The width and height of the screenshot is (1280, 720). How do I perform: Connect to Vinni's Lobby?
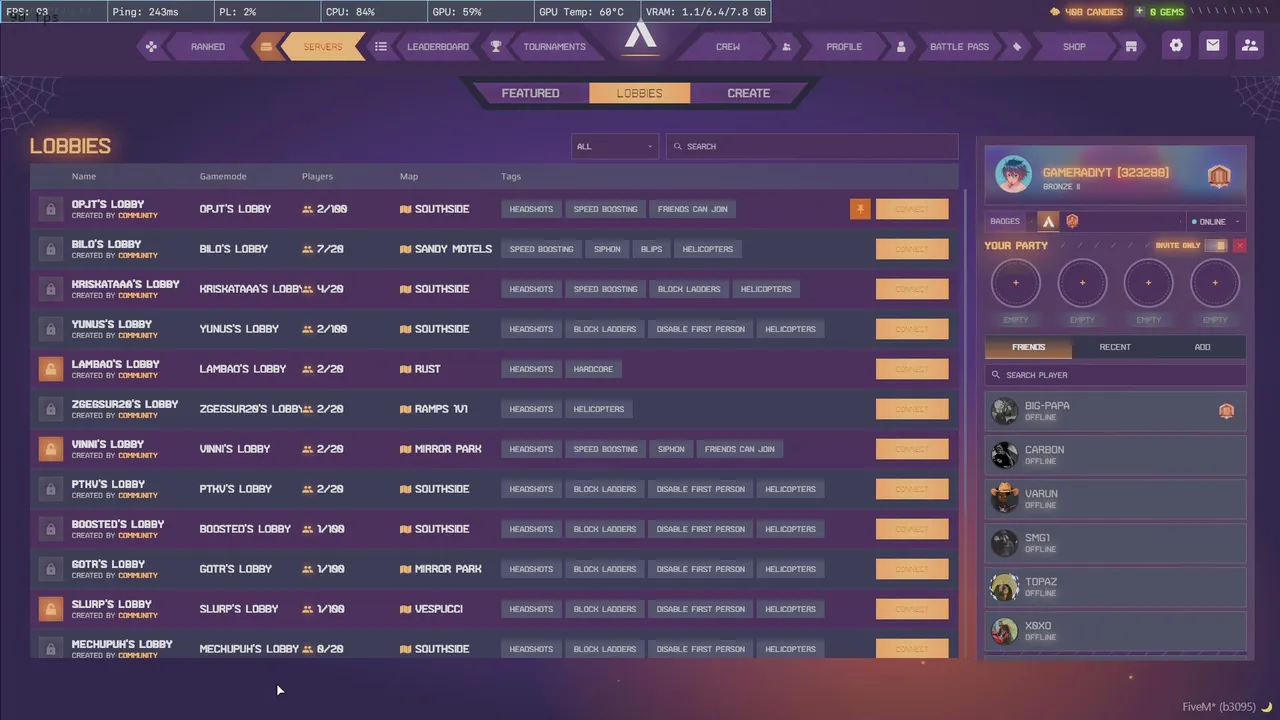click(912, 449)
